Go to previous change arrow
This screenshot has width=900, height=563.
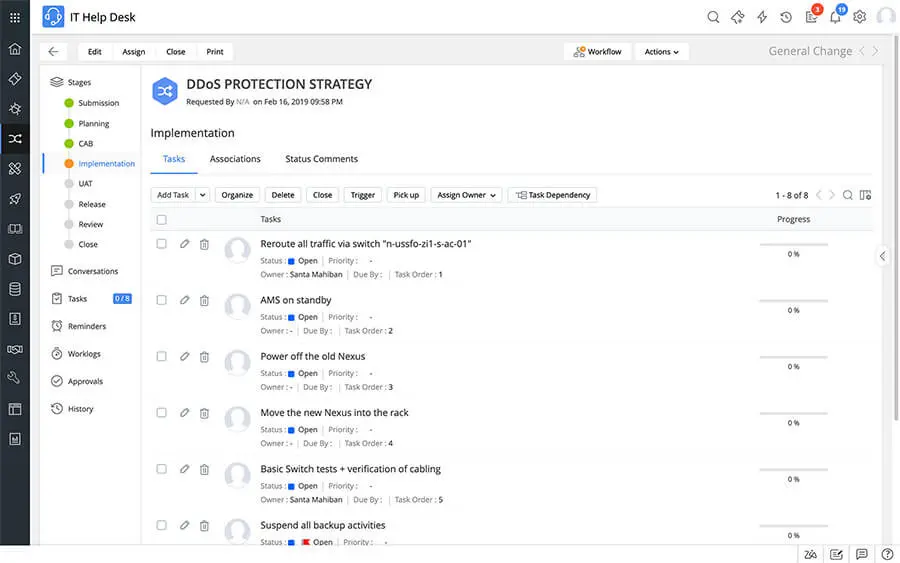coord(862,51)
